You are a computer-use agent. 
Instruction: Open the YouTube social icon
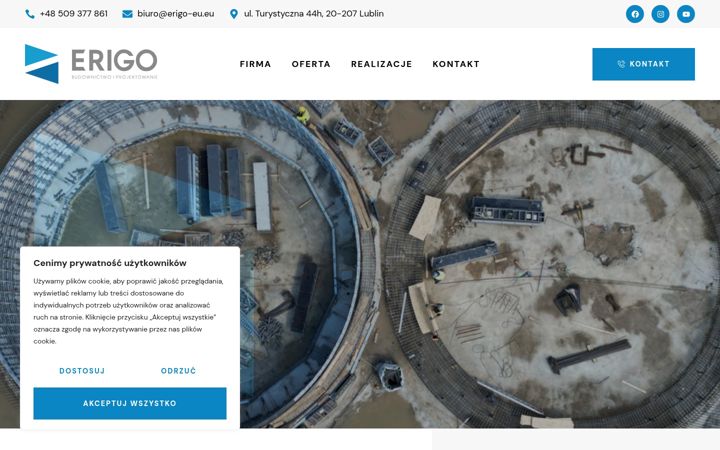(686, 14)
